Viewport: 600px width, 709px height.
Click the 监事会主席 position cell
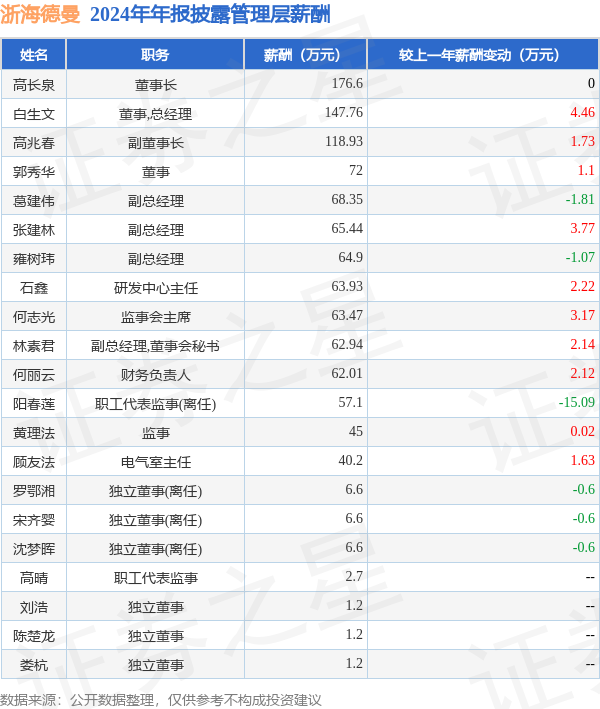pos(156,317)
